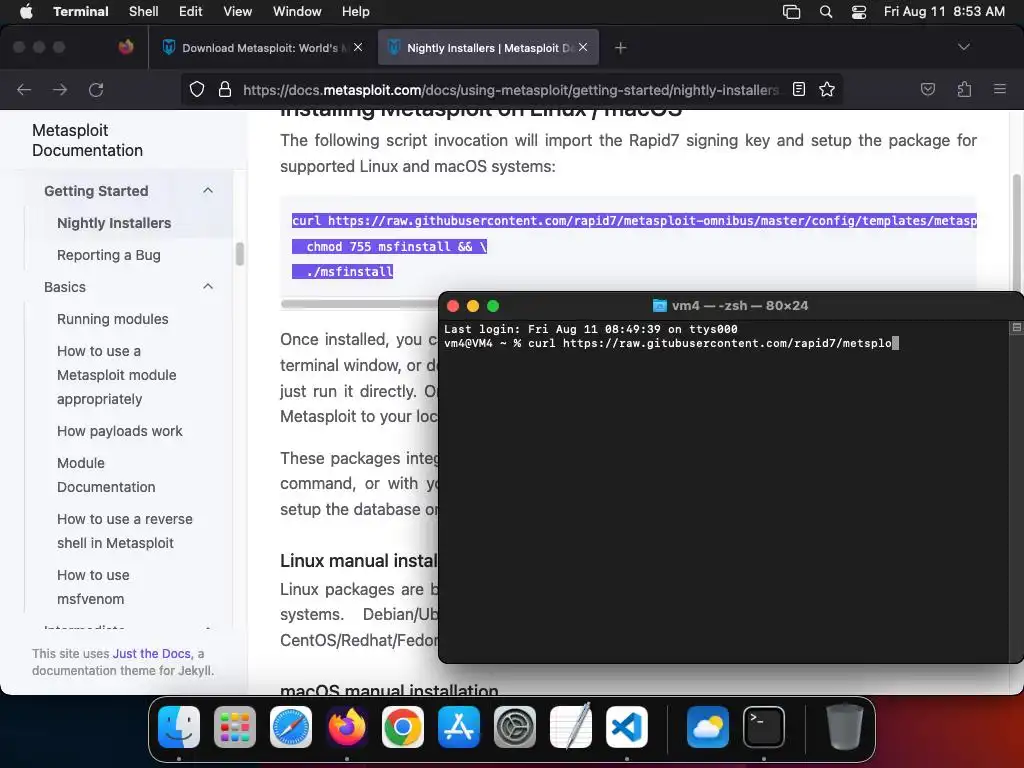Screen dimensions: 1024x768
Task: Open Google Chrome from the Dock
Action: [x=403, y=727]
